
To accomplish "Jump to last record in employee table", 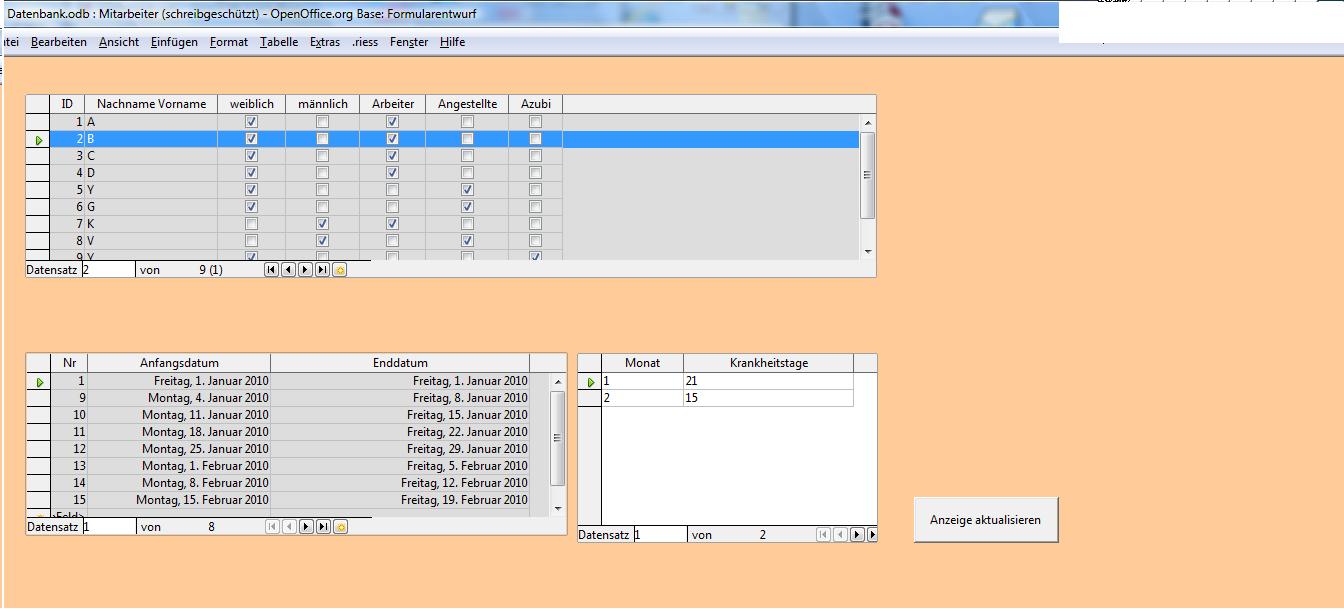I will coord(322,270).
